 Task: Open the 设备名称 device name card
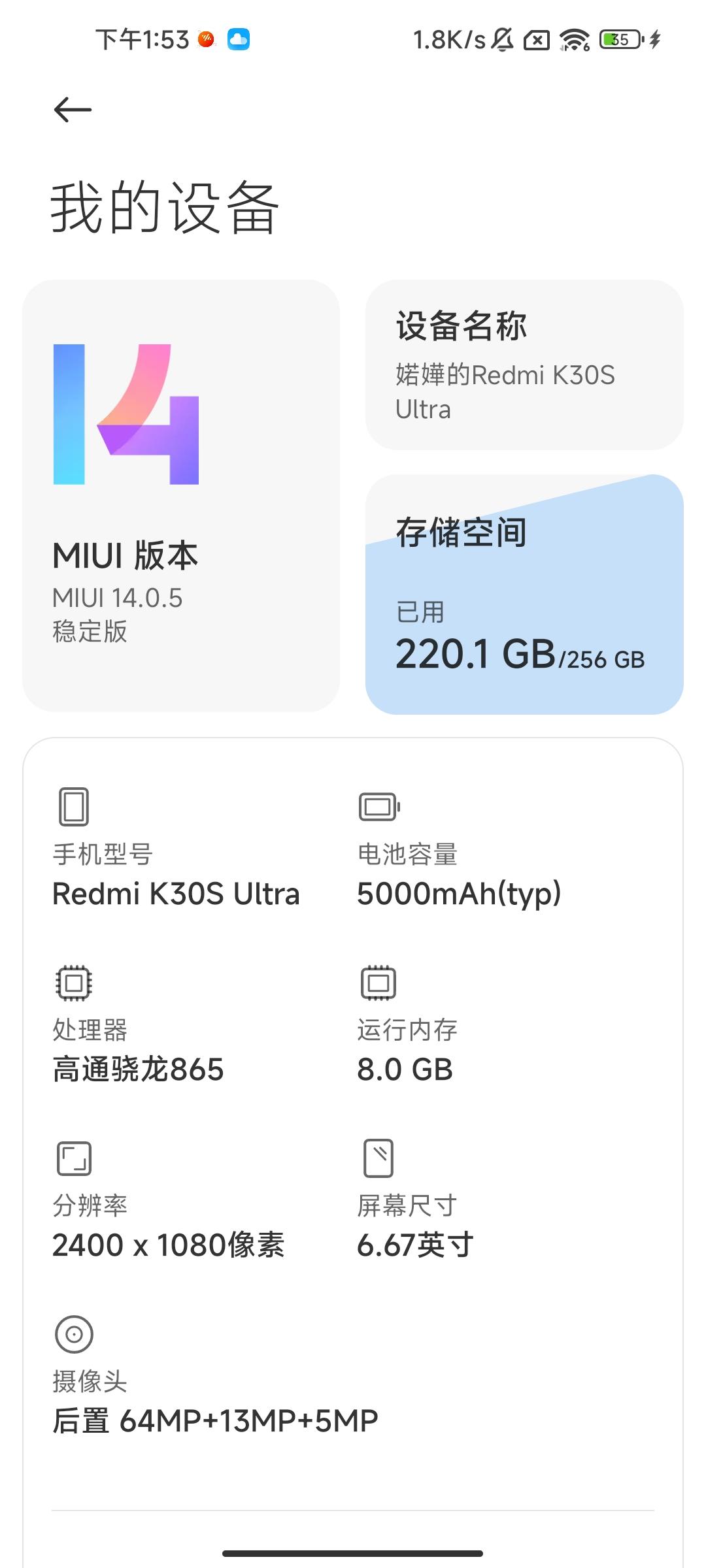(x=524, y=365)
